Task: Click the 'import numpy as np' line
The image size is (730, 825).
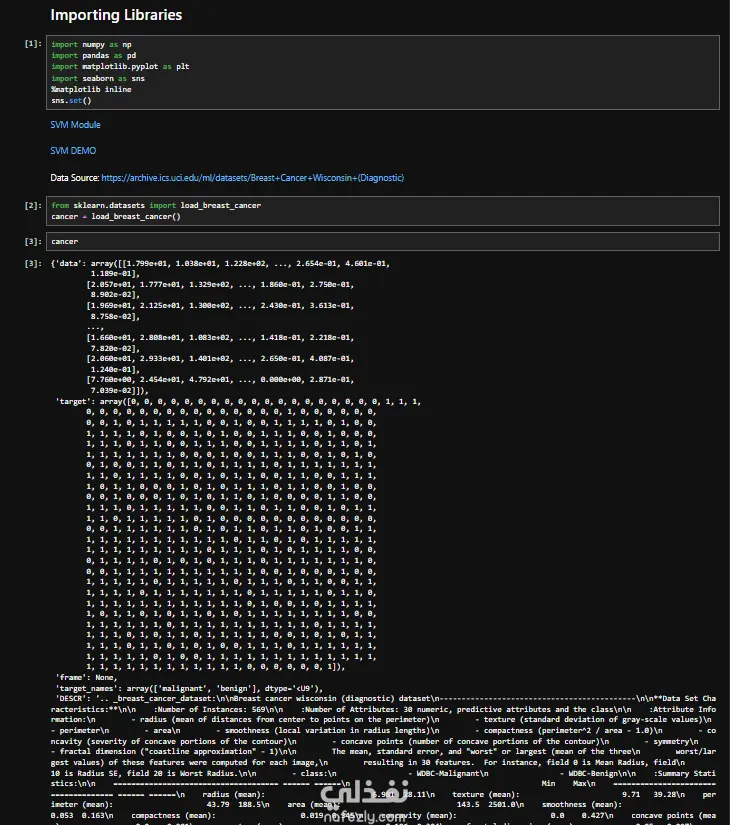Action: click(x=91, y=45)
